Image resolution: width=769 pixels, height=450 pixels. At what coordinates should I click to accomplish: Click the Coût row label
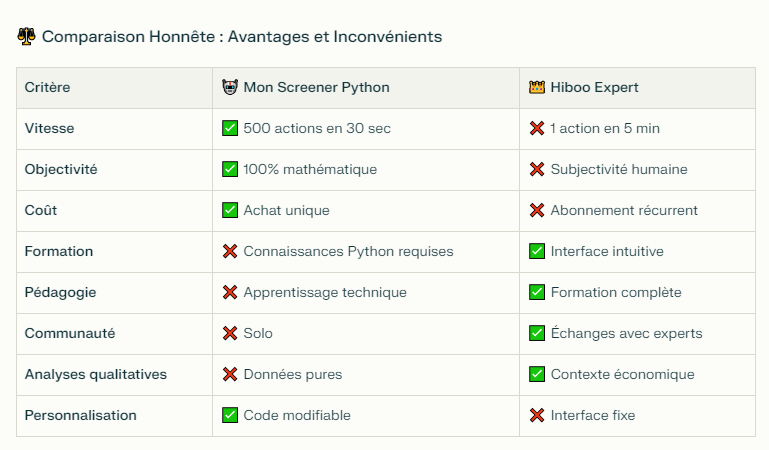41,210
